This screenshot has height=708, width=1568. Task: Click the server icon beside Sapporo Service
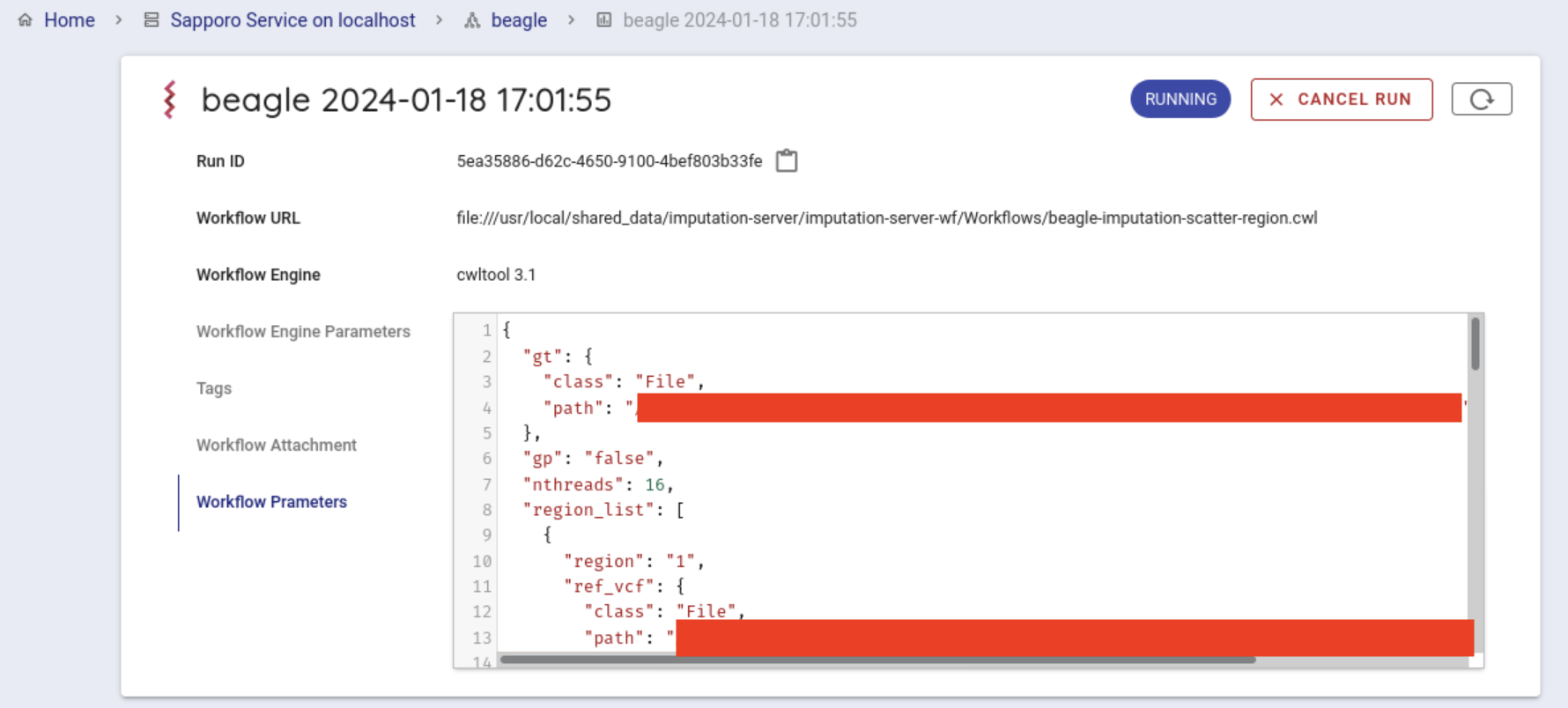(x=152, y=19)
